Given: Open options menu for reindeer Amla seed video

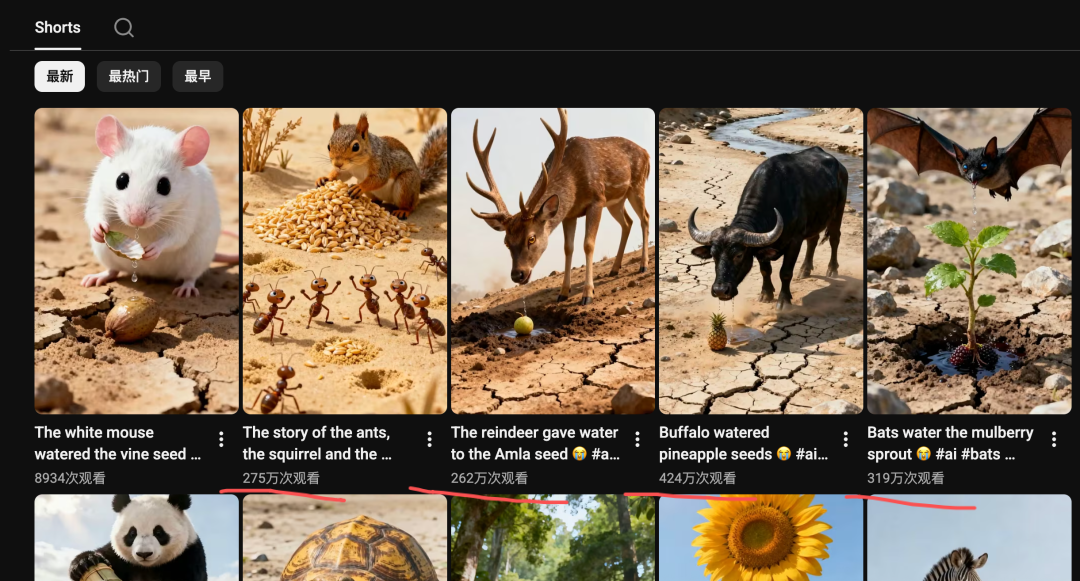Looking at the screenshot, I should [637, 439].
